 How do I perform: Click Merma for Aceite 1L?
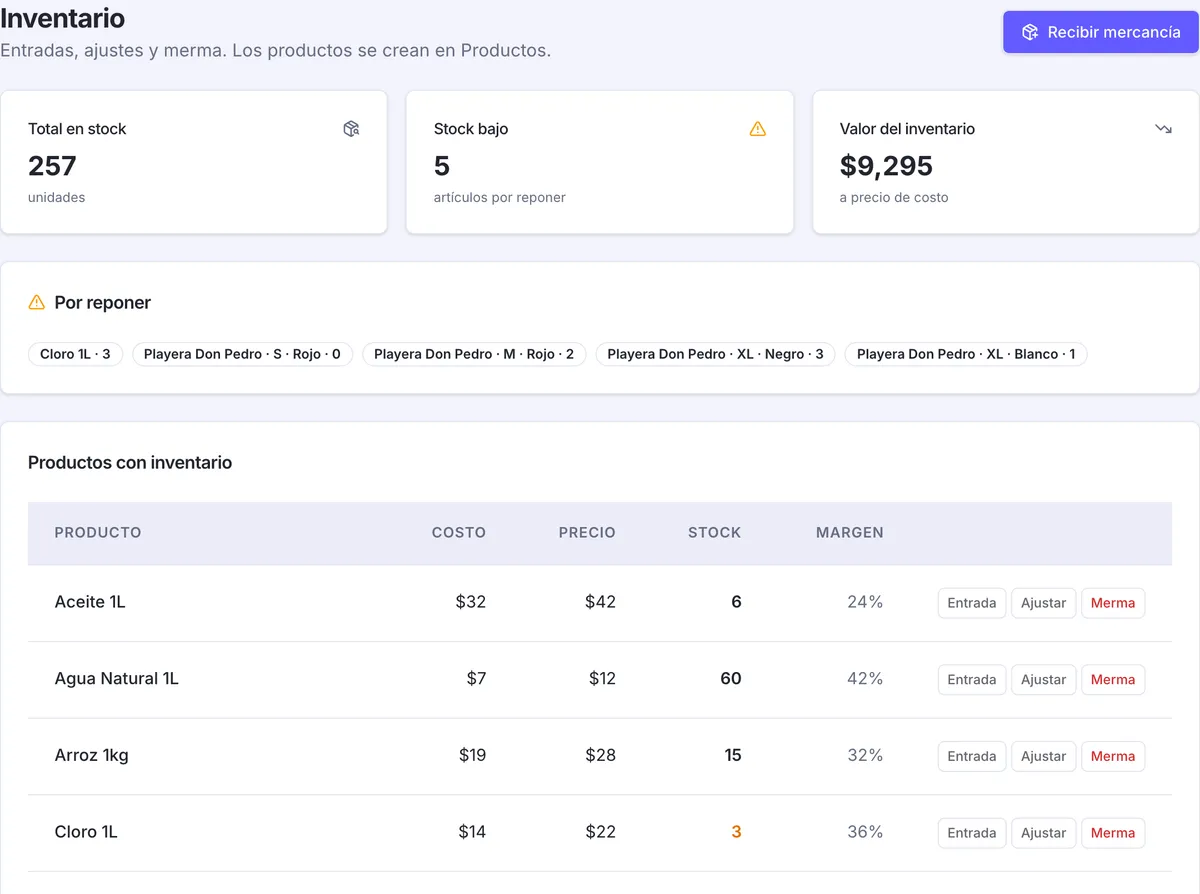[x=1113, y=603]
